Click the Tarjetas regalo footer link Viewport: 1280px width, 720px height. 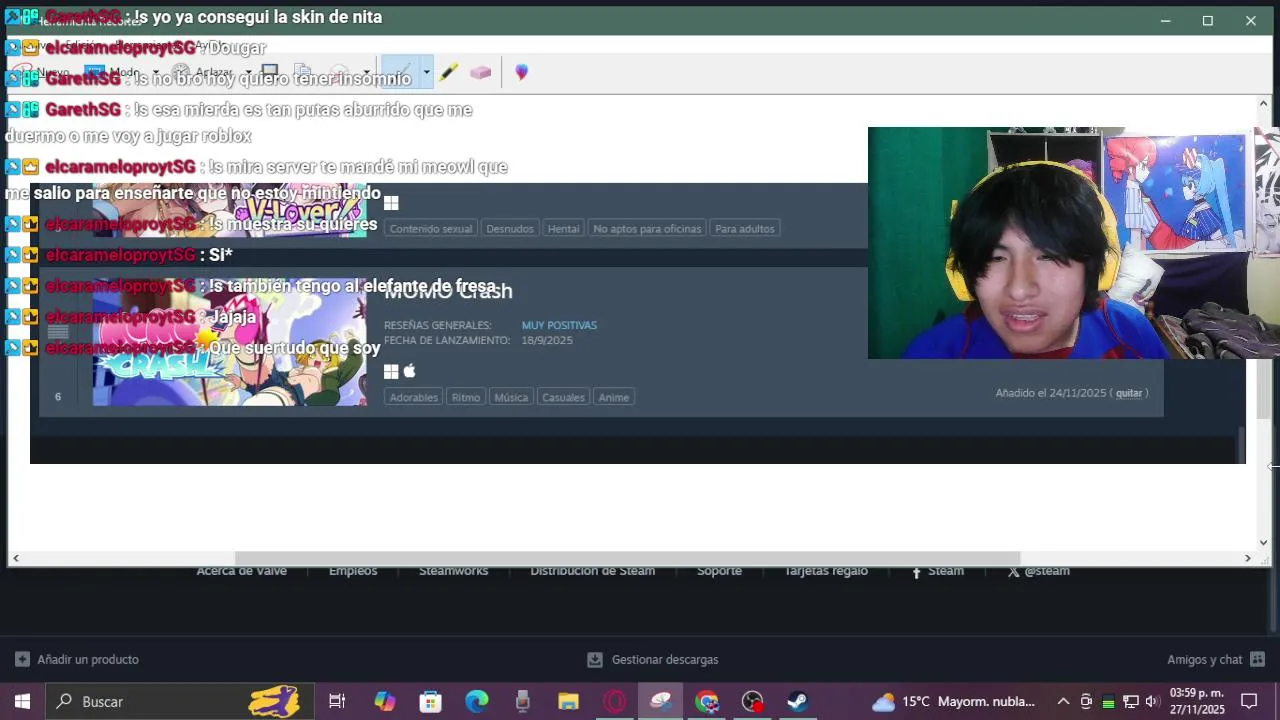826,572
